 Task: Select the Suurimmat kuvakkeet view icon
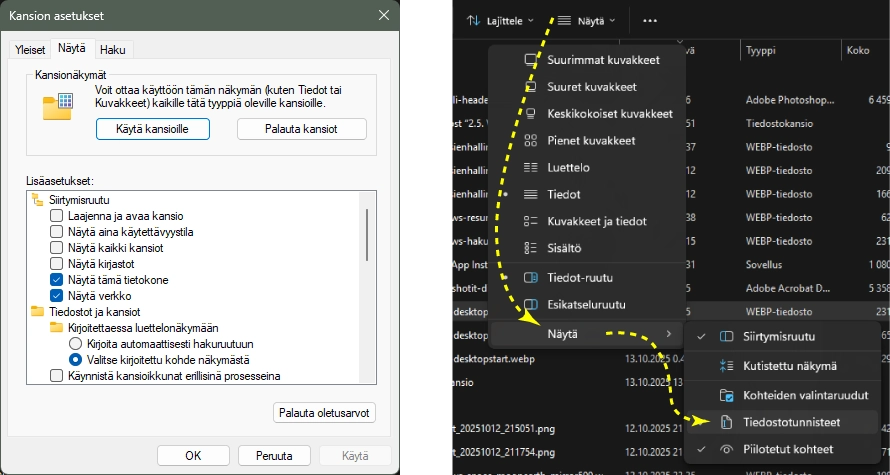(531, 60)
